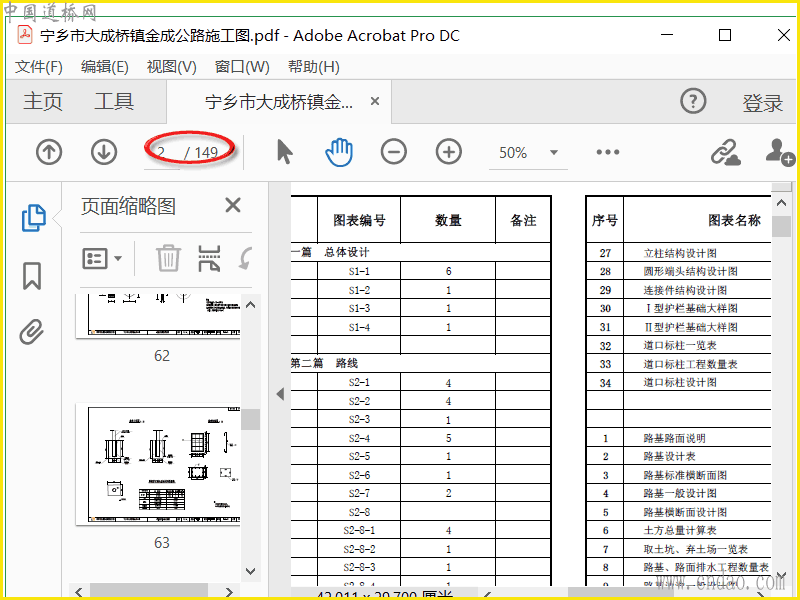The width and height of the screenshot is (800, 600).
Task: Zoom in with the plus icon
Action: coord(449,152)
